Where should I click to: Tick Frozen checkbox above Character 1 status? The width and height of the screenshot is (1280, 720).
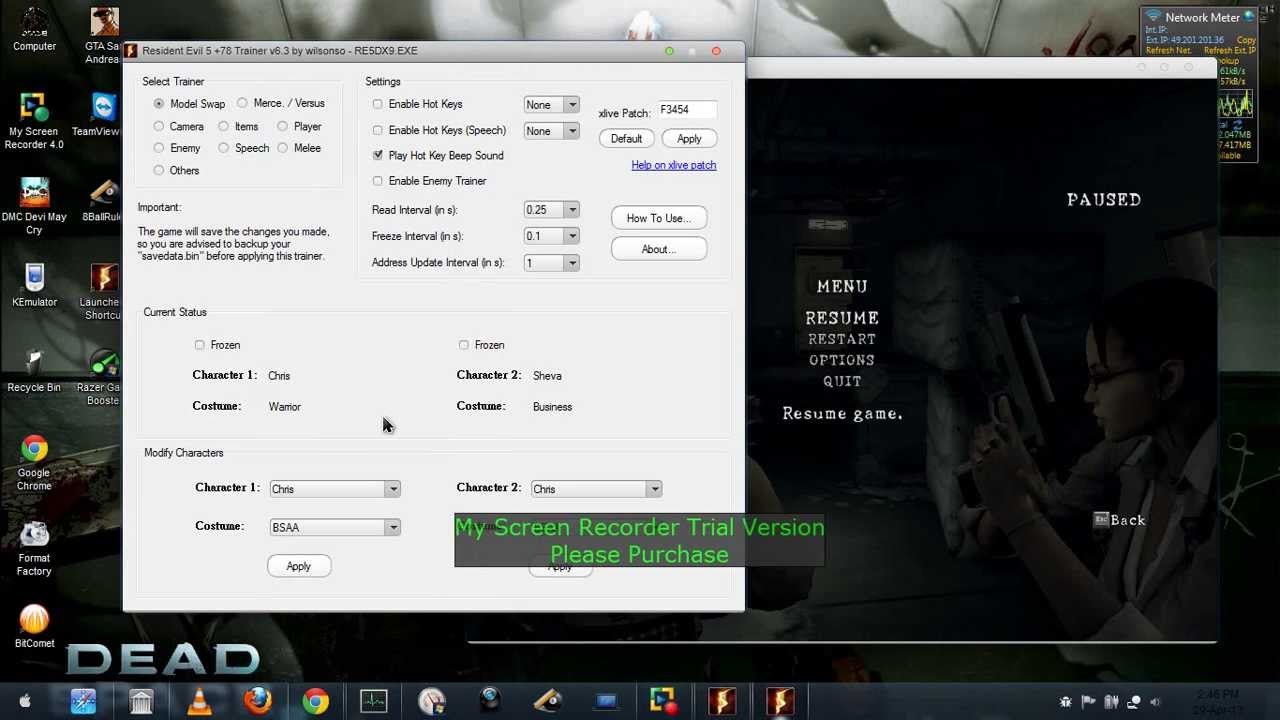pyautogui.click(x=200, y=345)
